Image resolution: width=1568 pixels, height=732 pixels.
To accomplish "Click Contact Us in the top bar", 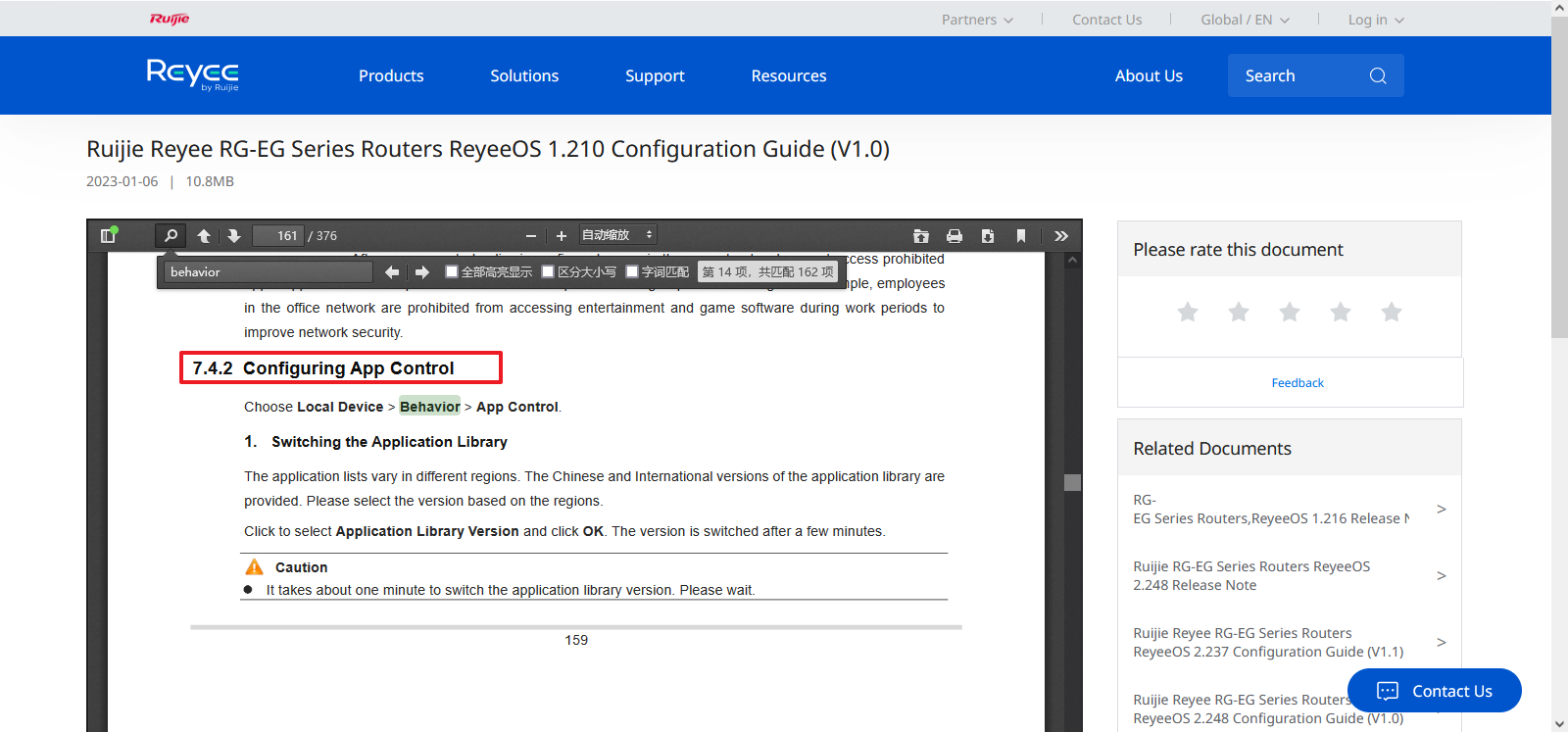I will pyautogui.click(x=1106, y=20).
